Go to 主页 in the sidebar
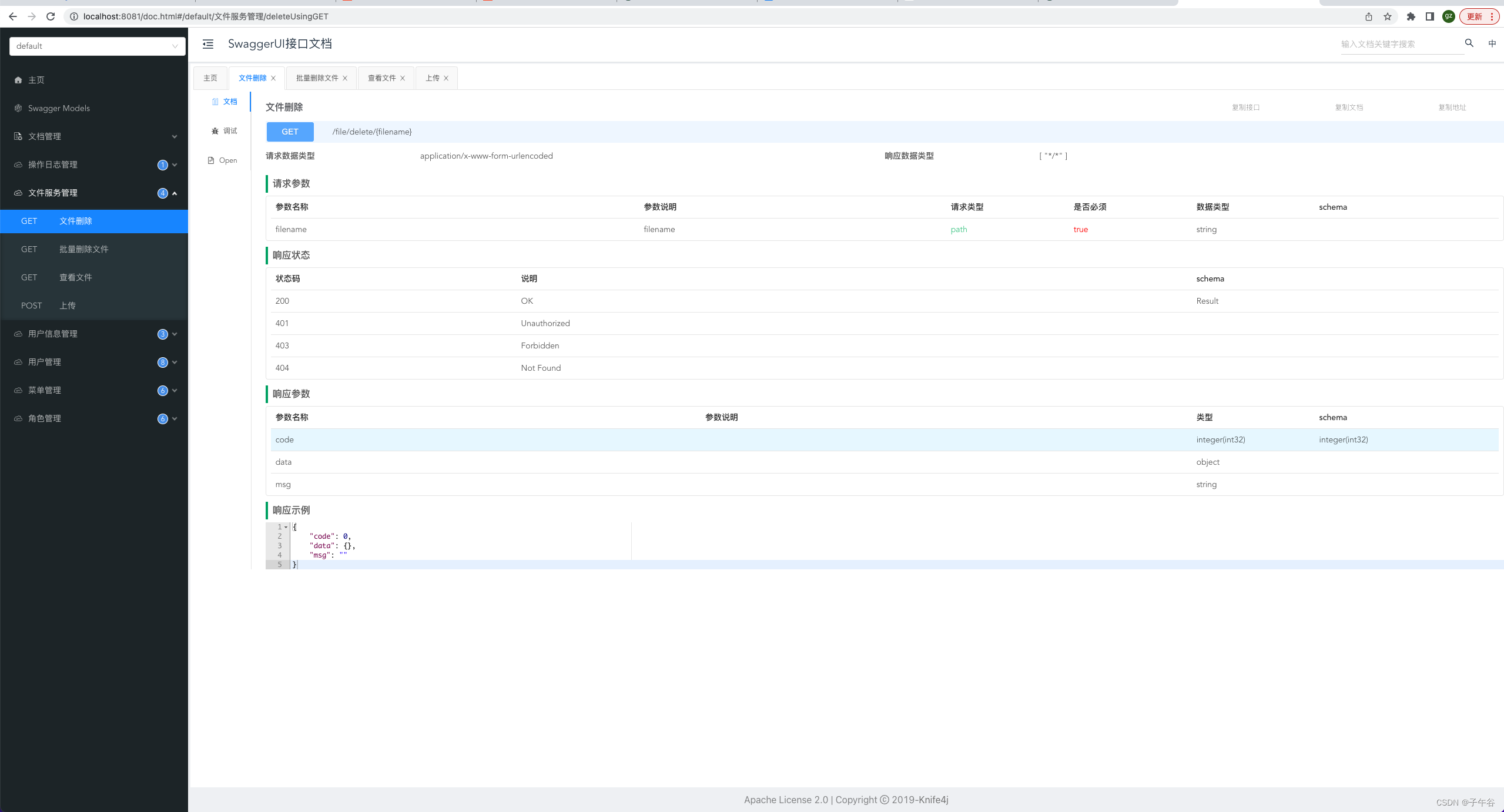This screenshot has height=812, width=1504. tap(36, 80)
